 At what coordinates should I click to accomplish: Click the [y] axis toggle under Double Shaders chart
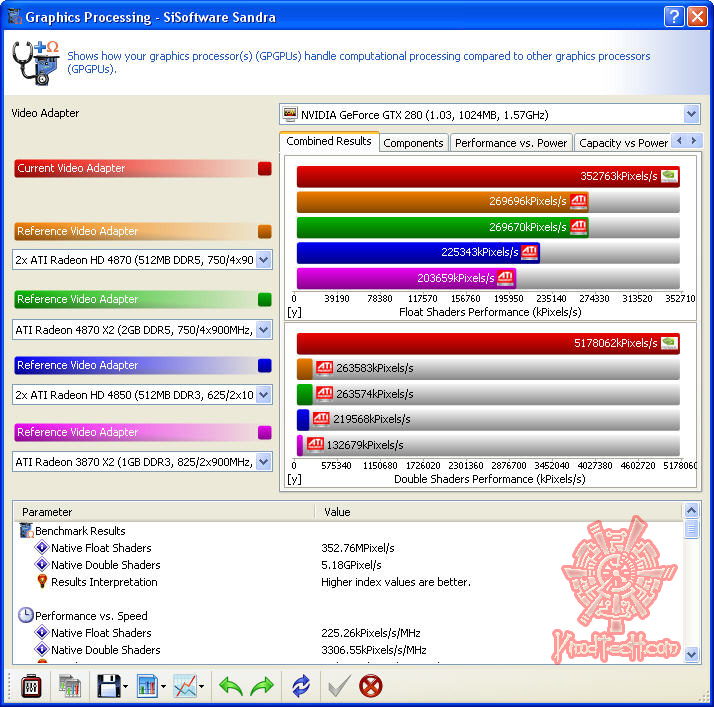(295, 479)
